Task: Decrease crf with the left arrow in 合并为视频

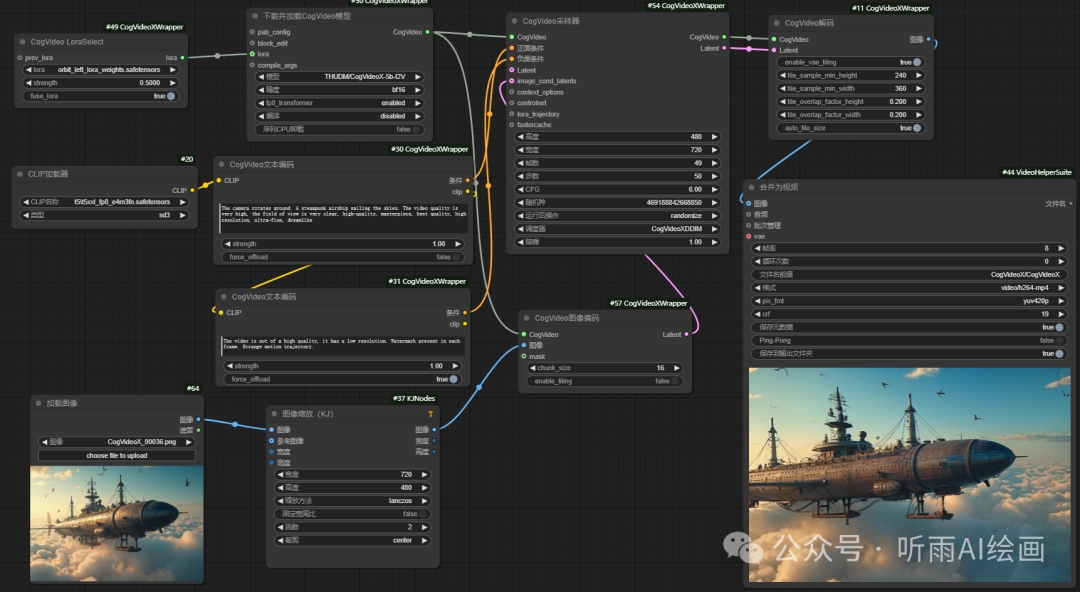Action: coord(758,314)
